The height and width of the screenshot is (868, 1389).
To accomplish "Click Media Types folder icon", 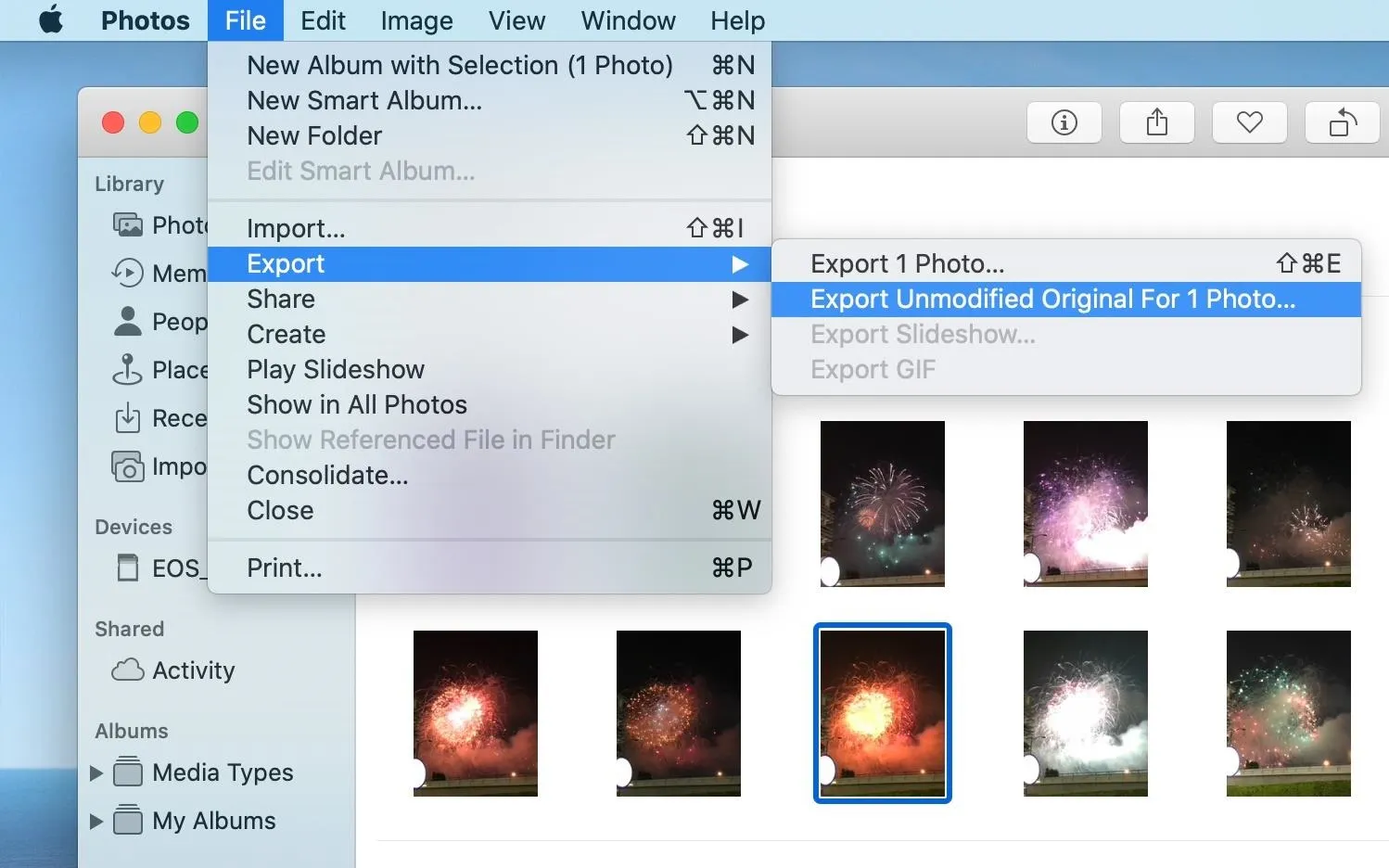I will tap(128, 772).
